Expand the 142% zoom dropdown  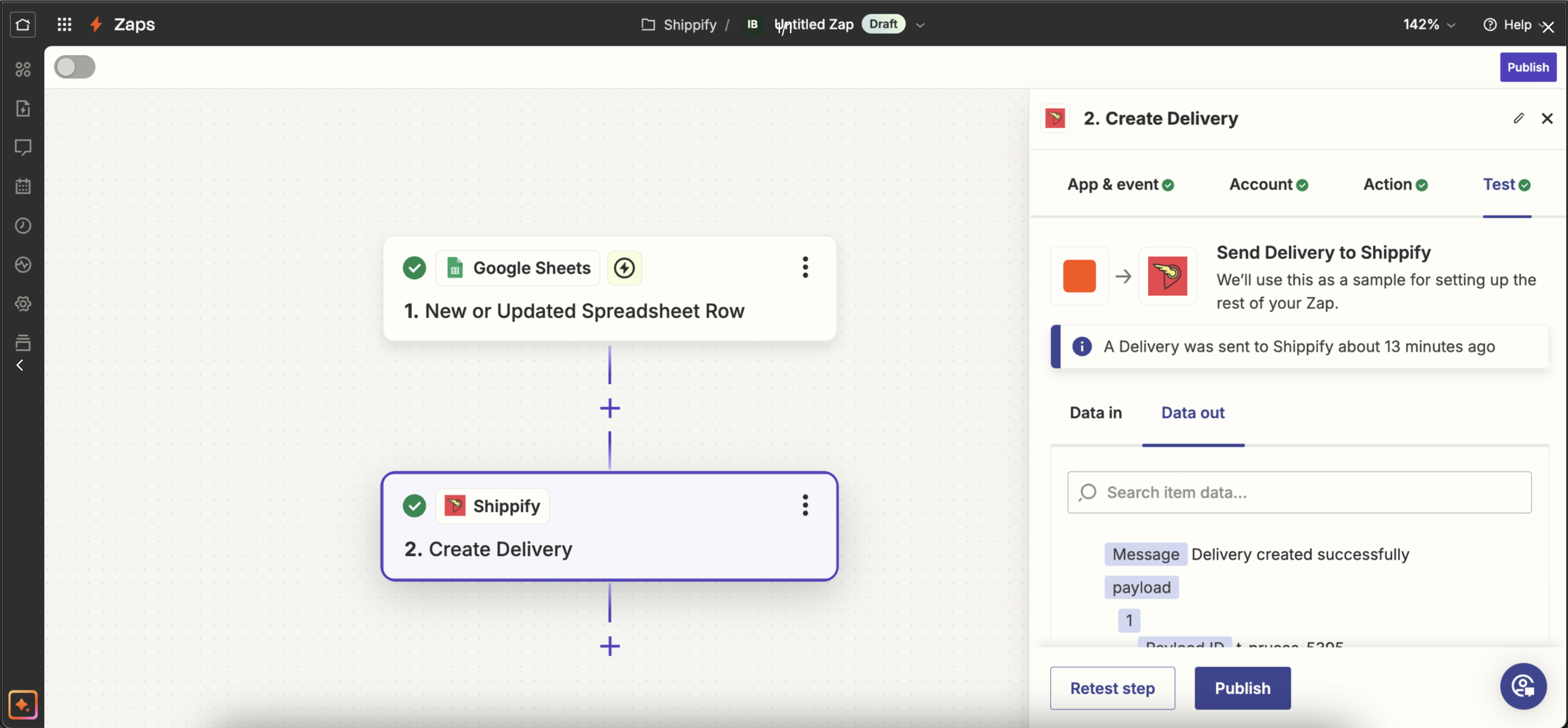(1429, 24)
